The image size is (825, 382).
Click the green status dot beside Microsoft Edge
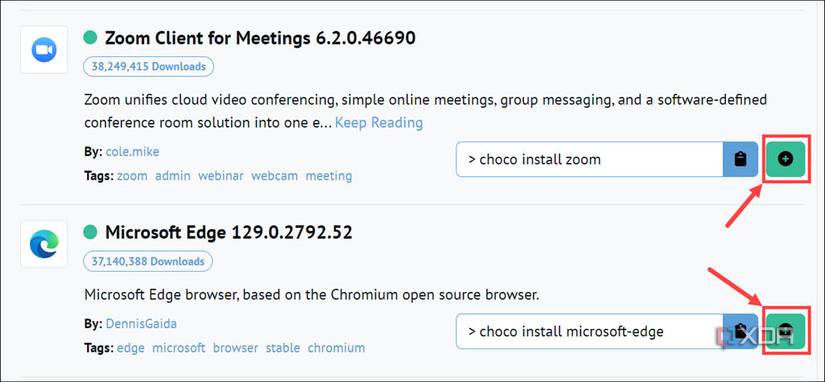coord(90,232)
